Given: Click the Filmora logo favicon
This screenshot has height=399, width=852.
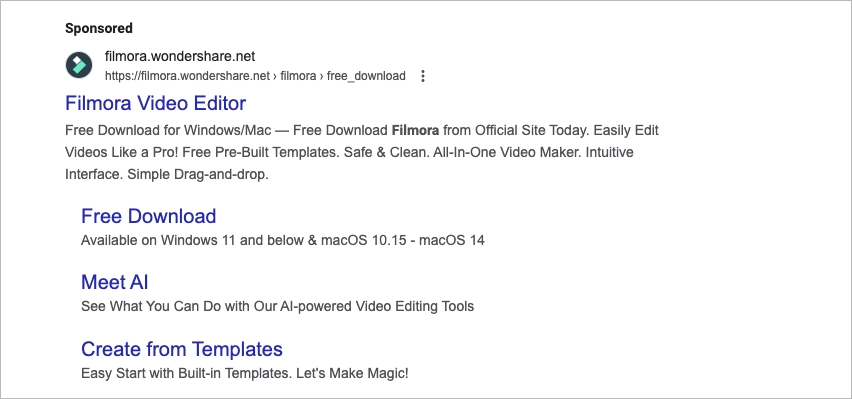Looking at the screenshot, I should [x=79, y=65].
